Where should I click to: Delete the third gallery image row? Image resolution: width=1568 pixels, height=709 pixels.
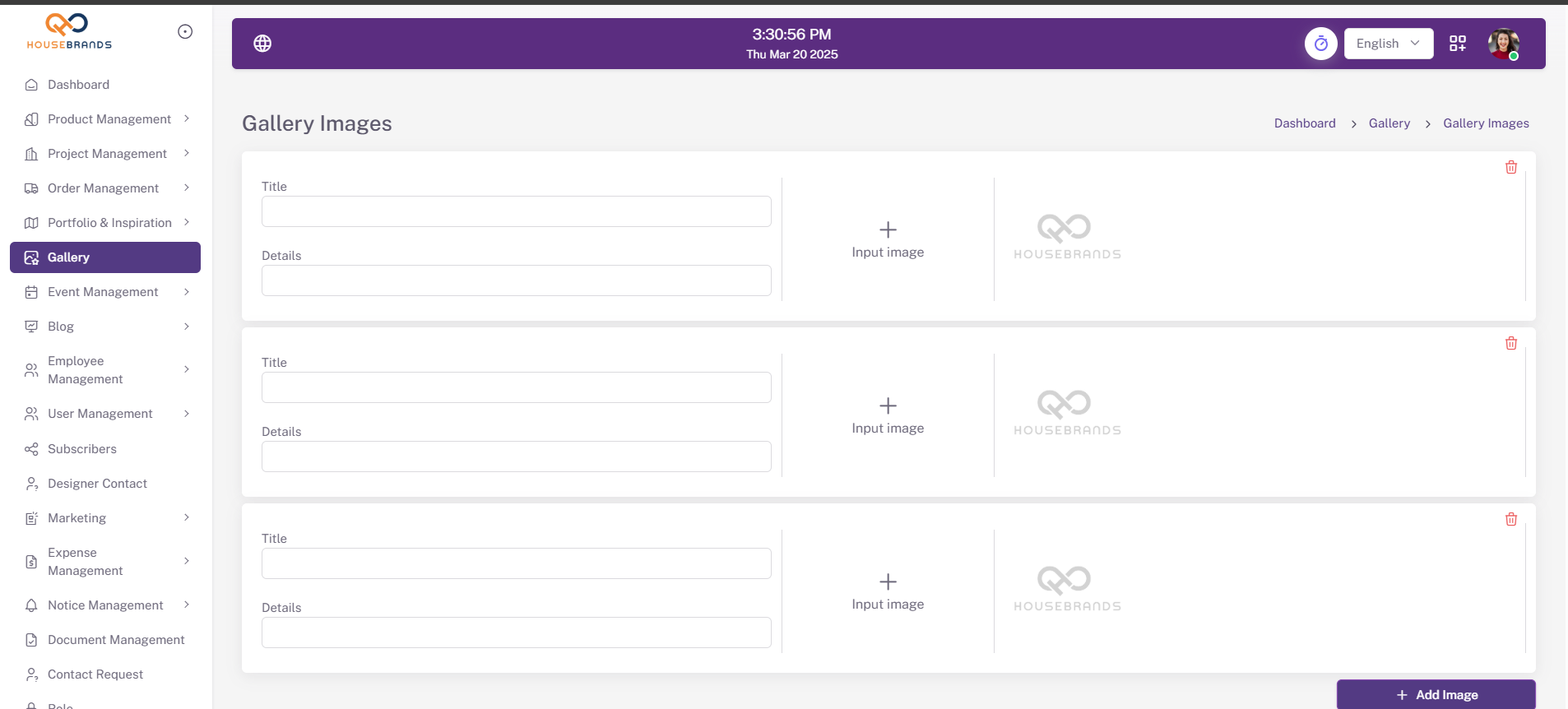(1510, 520)
